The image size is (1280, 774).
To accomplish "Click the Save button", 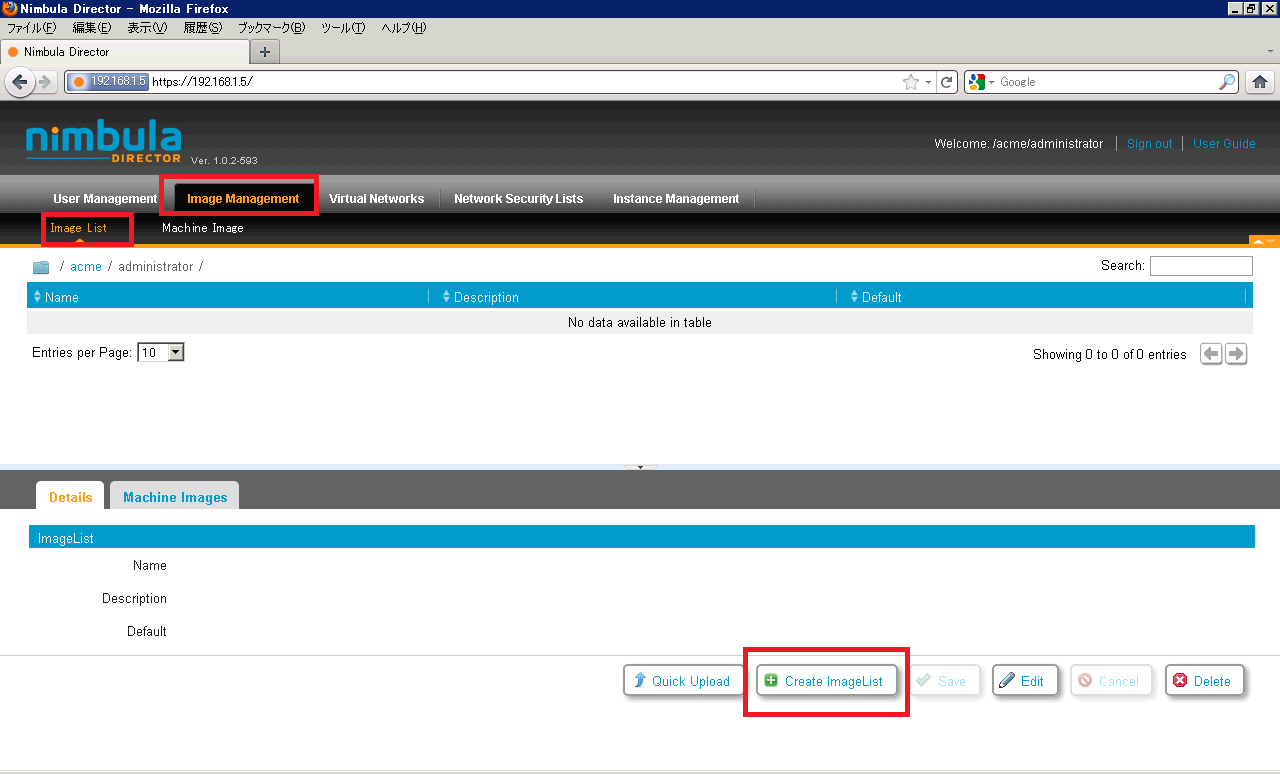I will click(x=943, y=681).
